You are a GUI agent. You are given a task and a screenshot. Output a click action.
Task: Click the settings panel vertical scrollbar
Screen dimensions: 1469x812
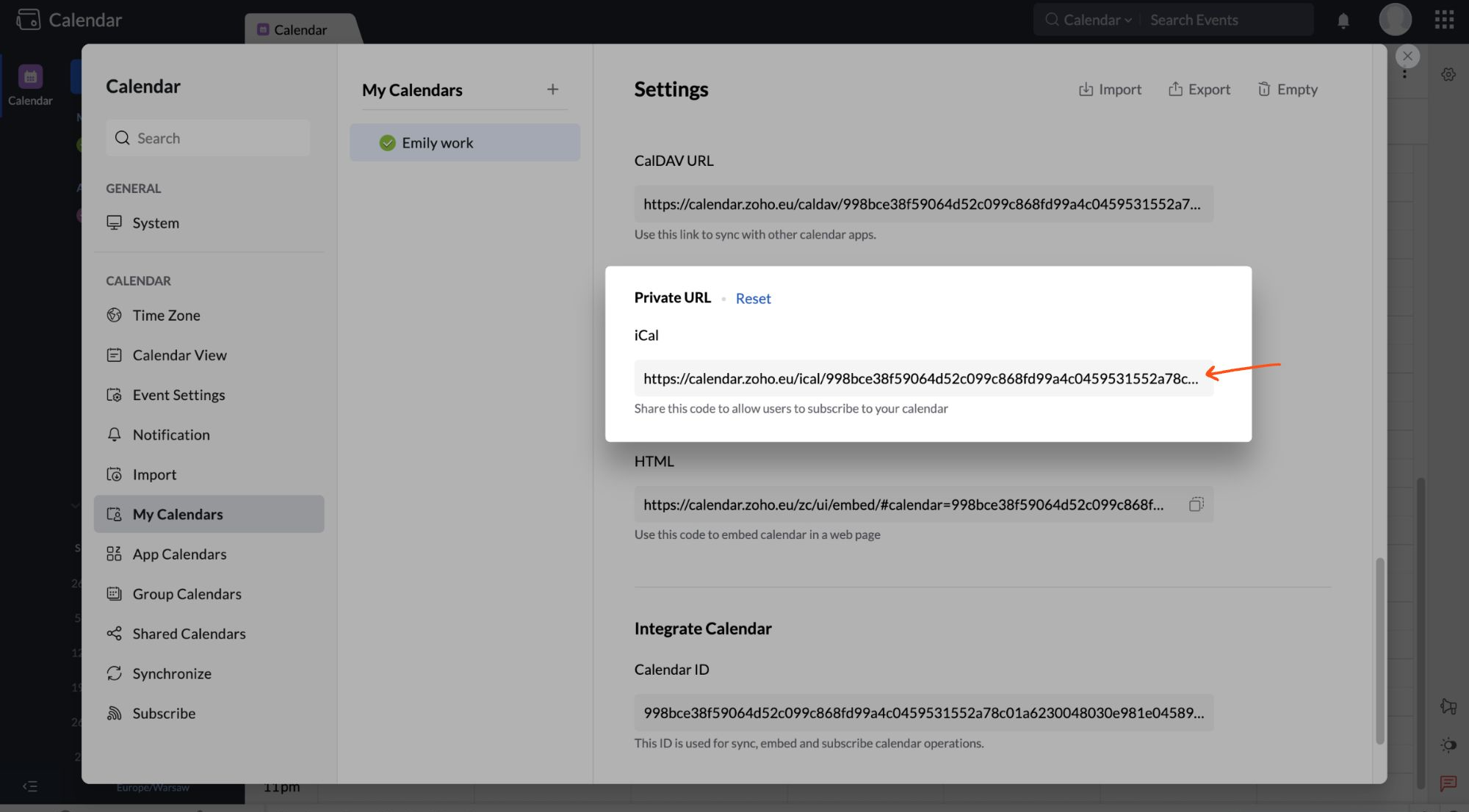pyautogui.click(x=1379, y=650)
